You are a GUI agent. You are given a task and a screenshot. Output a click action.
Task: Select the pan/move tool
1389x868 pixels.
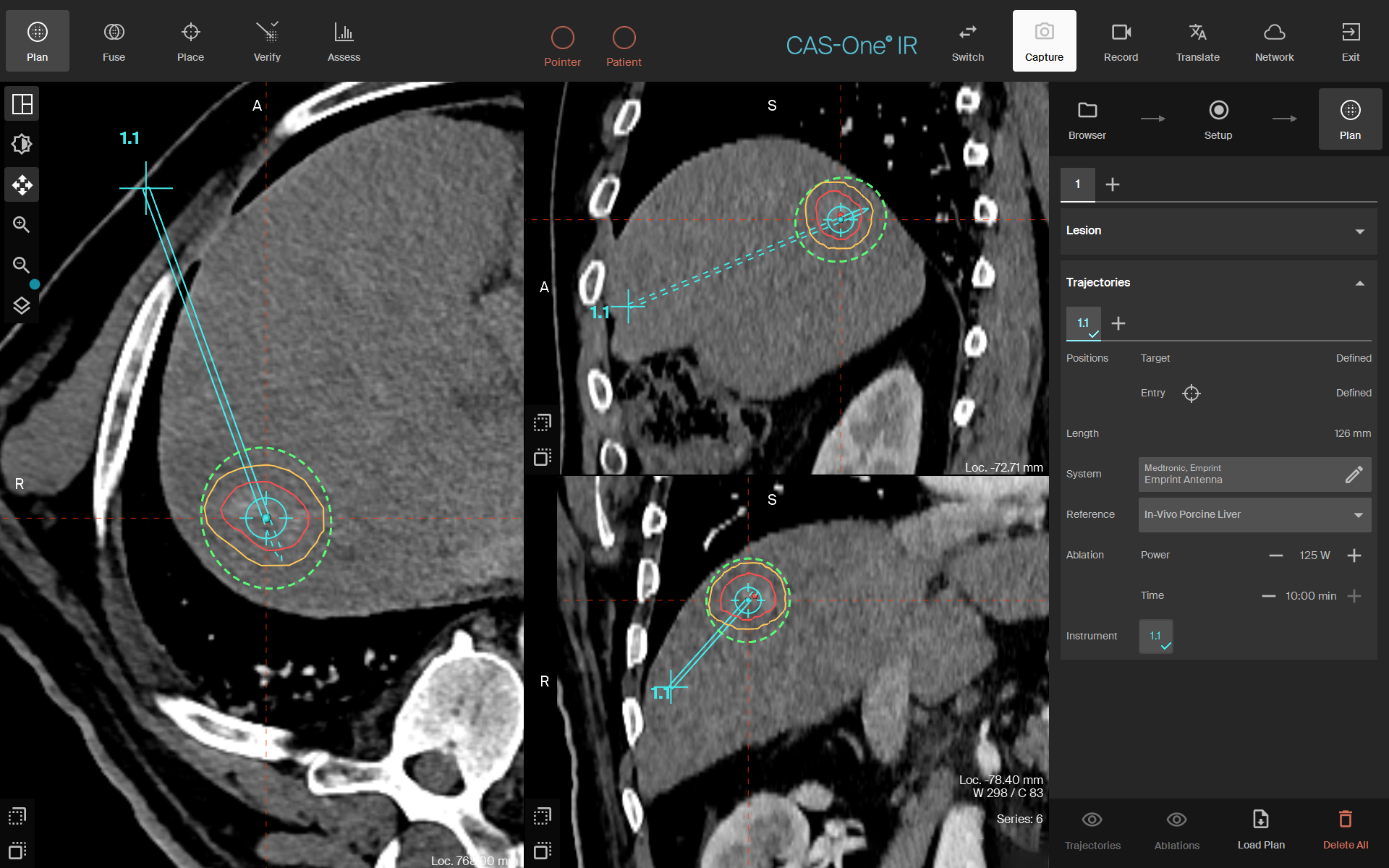(22, 185)
